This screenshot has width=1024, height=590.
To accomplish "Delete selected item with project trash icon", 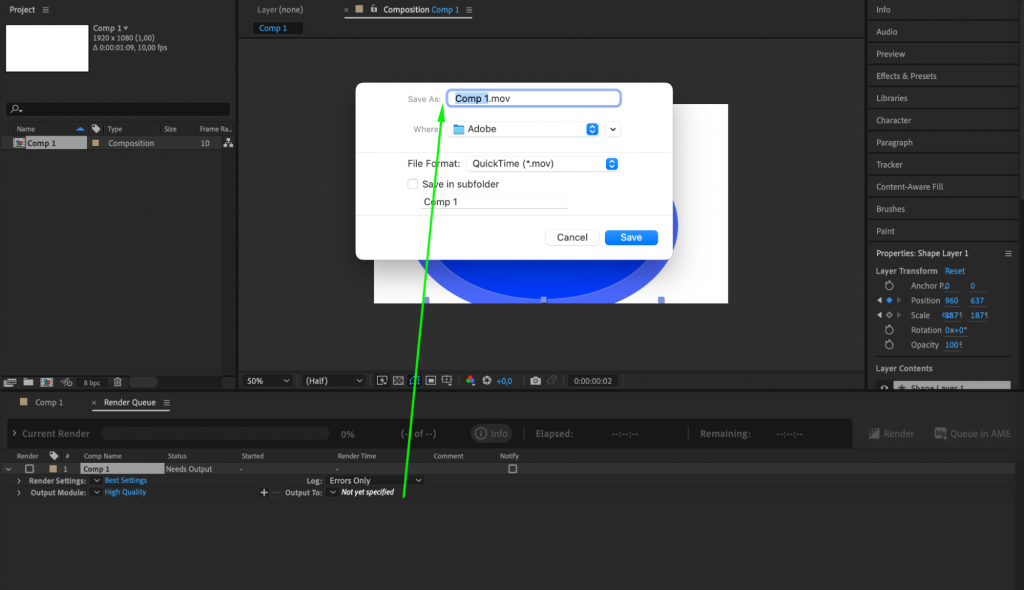I will 117,382.
